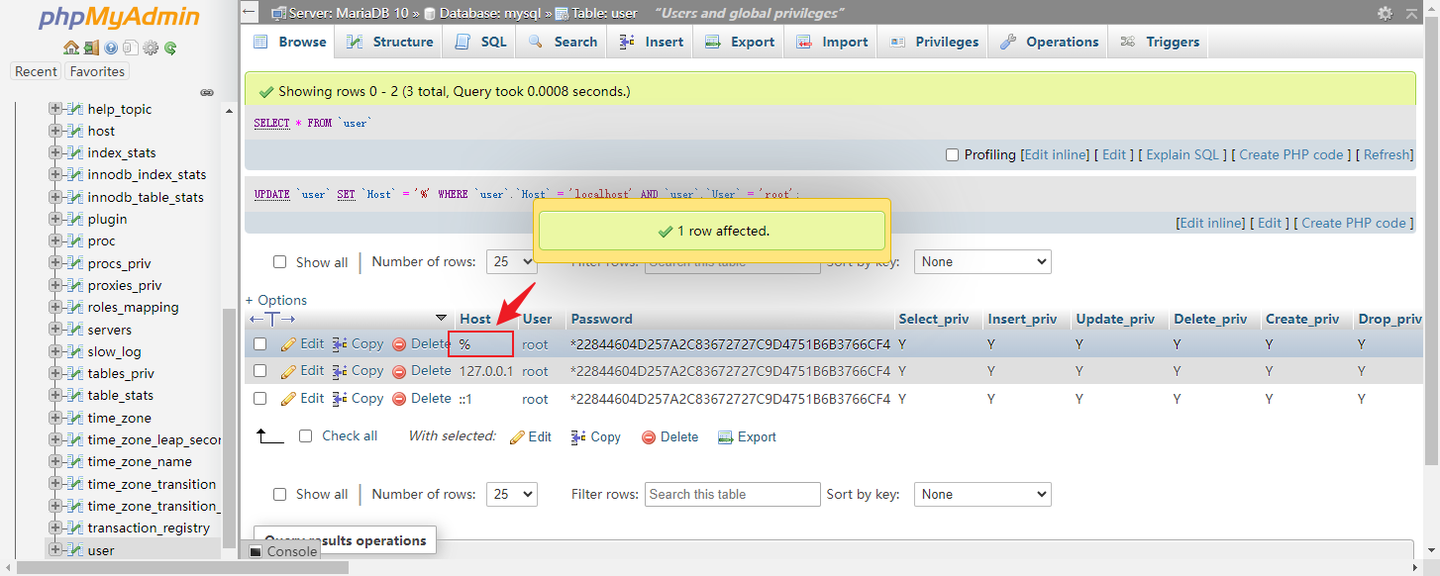Image resolution: width=1440 pixels, height=576 pixels.
Task: Open the phpMyAdmin Home page icon
Action: [x=72, y=47]
